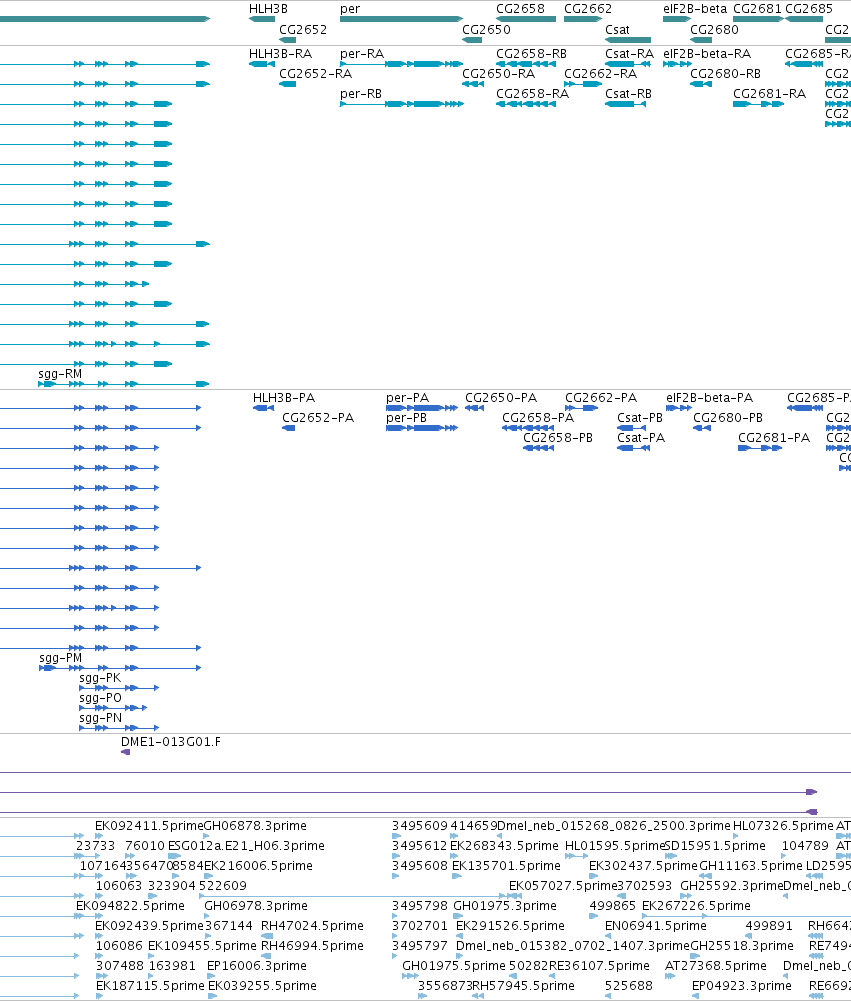851x1001 pixels.
Task: Click the CG2658-RA transcript
Action: tap(526, 104)
